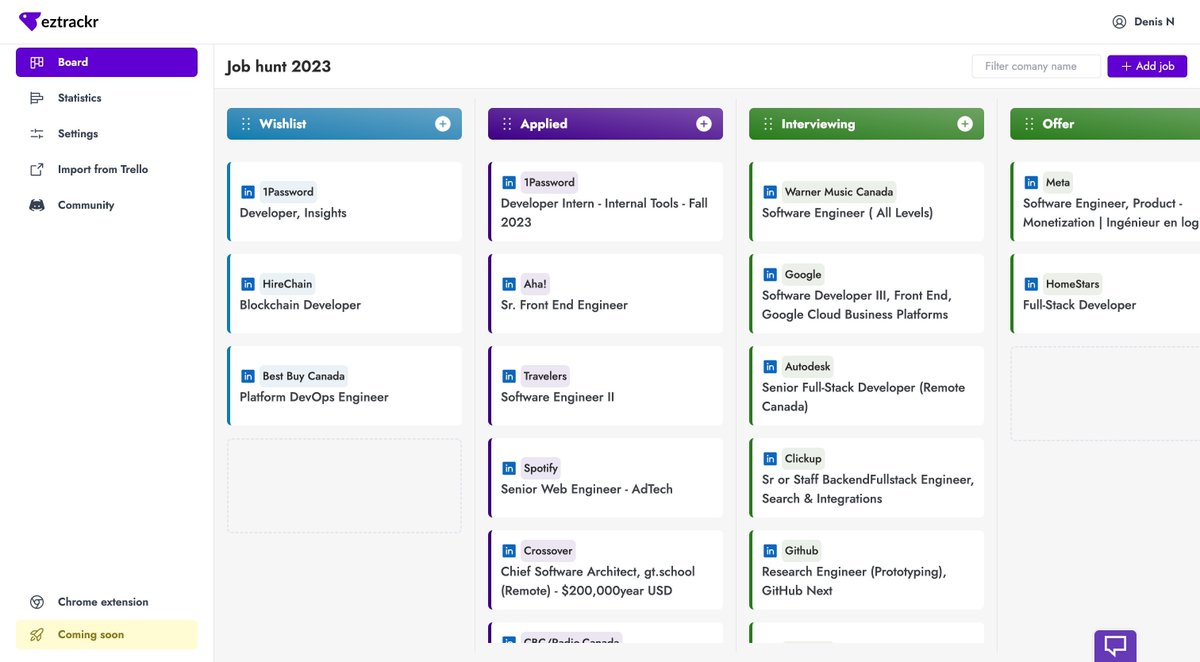Viewport: 1200px width, 662px height.
Task: Open the Software Engineer, Product - Monetization card
Action: coord(1105,202)
